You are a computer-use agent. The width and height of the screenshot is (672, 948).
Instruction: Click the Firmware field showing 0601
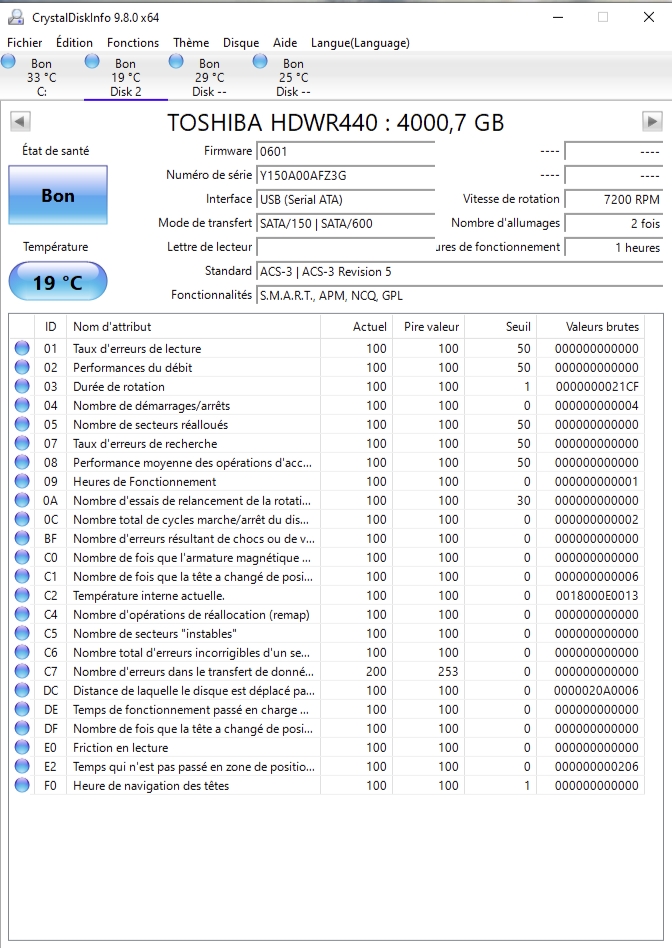[345, 151]
